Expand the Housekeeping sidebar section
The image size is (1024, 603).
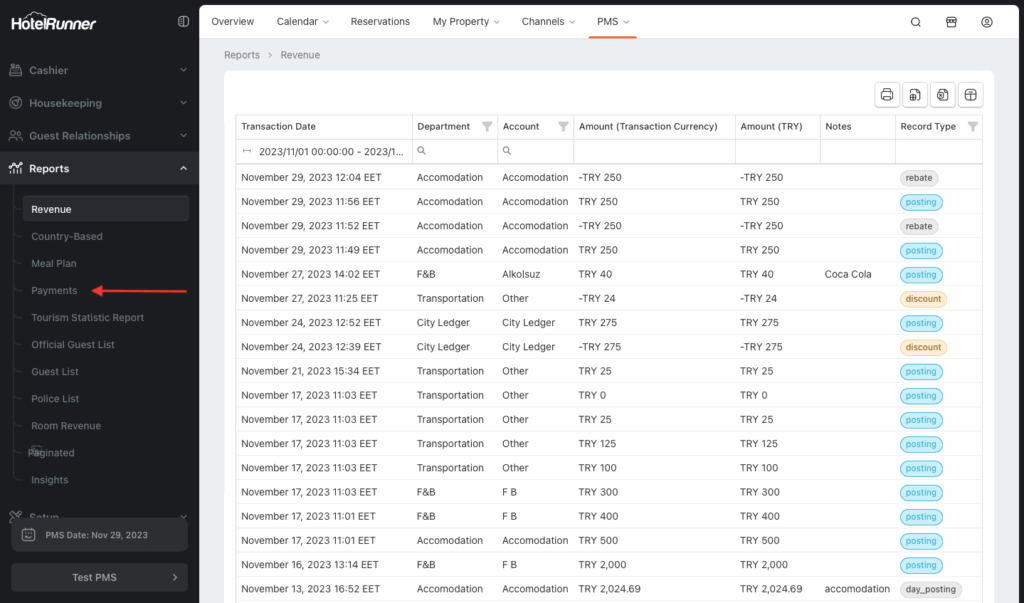coord(98,103)
